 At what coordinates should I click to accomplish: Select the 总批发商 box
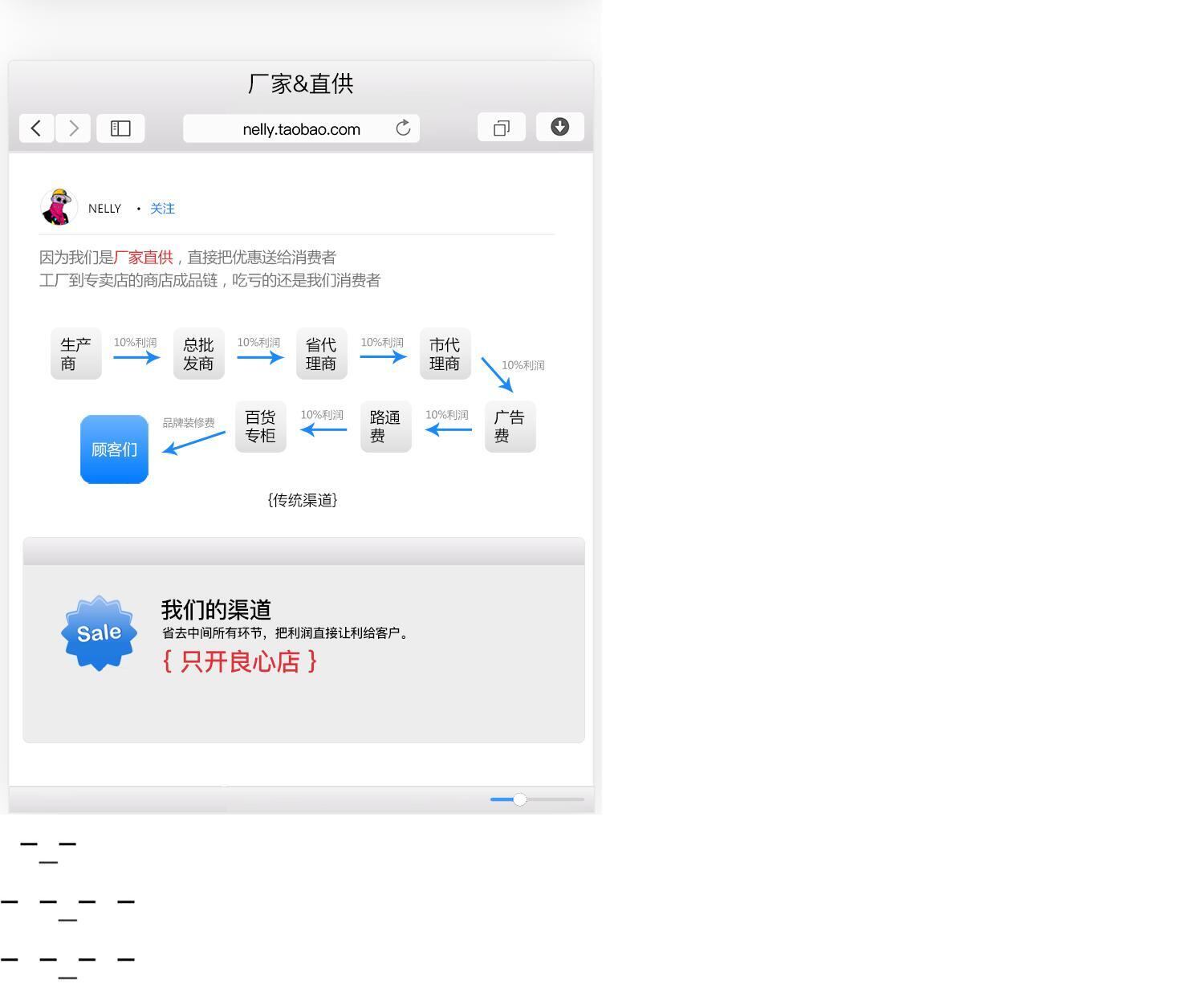click(x=199, y=354)
